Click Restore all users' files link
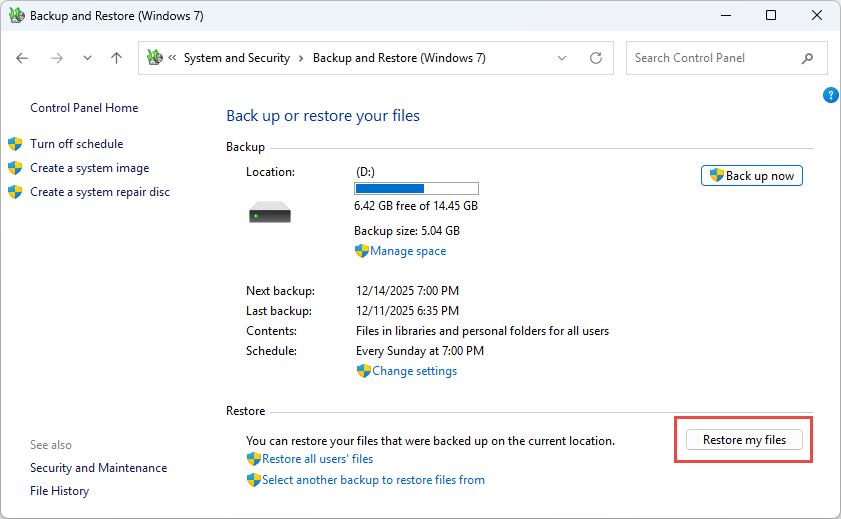Image resolution: width=841 pixels, height=519 pixels. coord(318,459)
